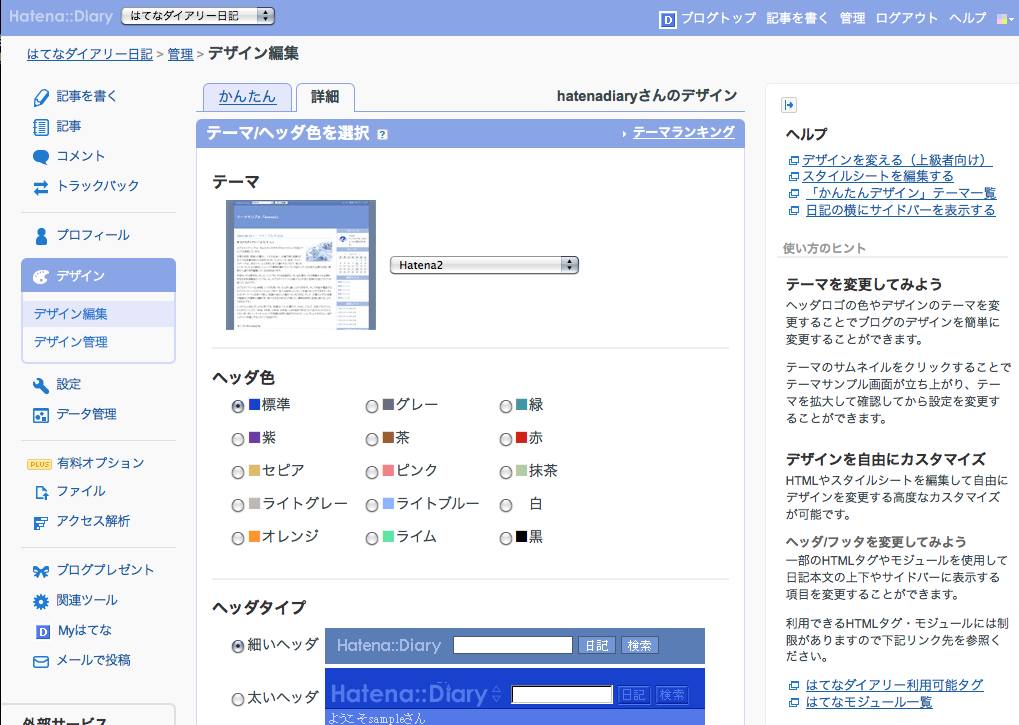The width and height of the screenshot is (1019, 725).
Task: Click the Hatena2 theme preview thumbnail
Action: pyautogui.click(x=301, y=265)
